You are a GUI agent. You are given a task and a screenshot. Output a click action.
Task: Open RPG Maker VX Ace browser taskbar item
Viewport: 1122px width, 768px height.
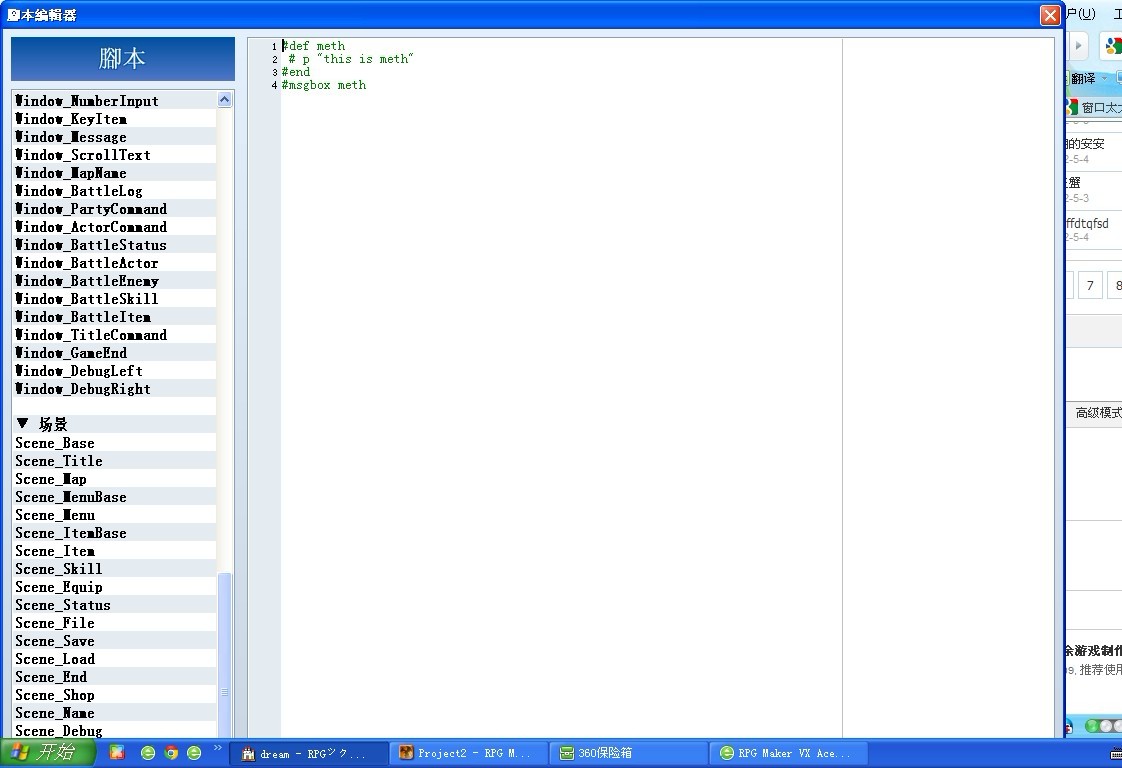[x=789, y=754]
